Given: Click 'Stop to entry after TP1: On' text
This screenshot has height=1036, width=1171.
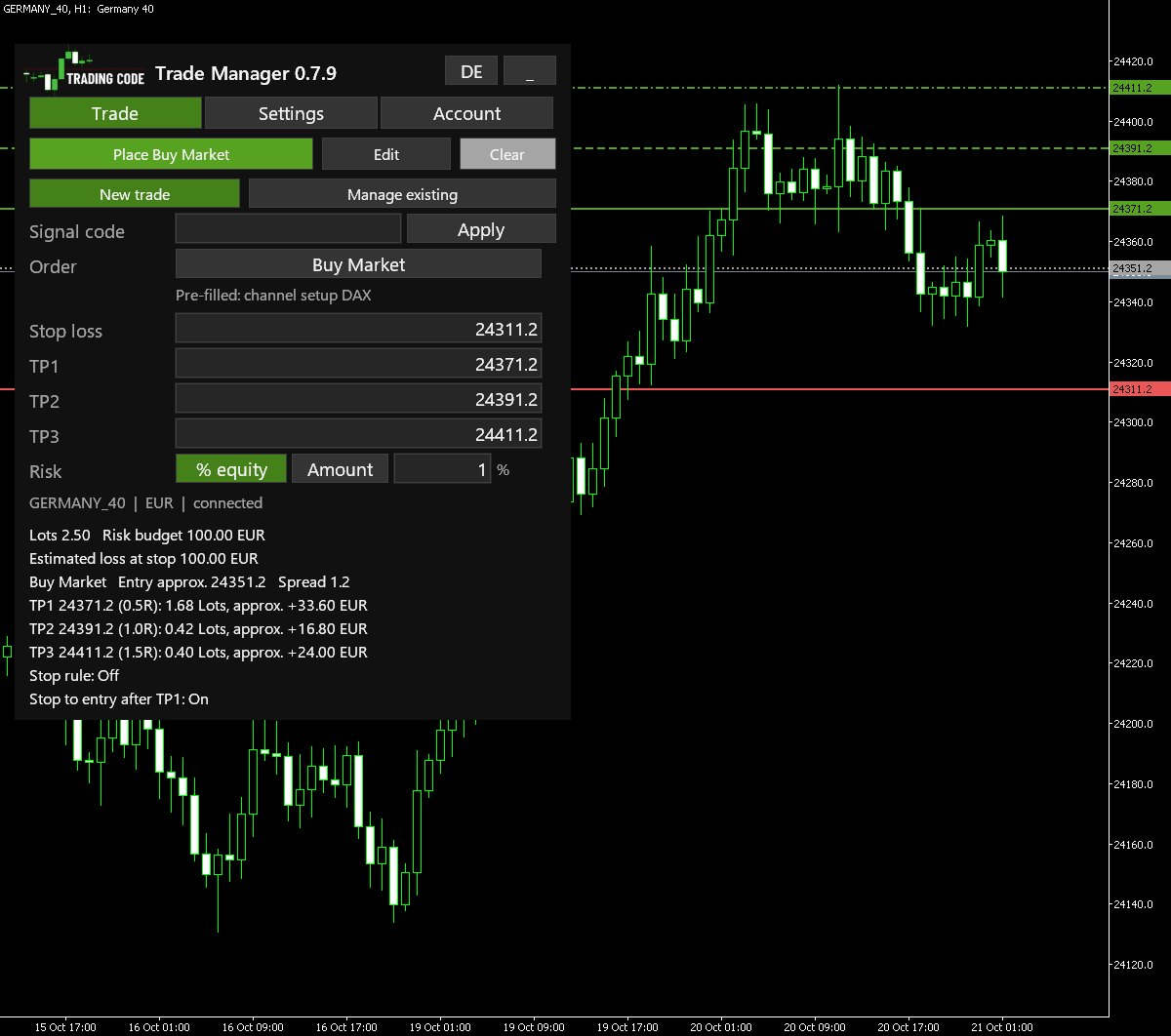Looking at the screenshot, I should pyautogui.click(x=119, y=698).
